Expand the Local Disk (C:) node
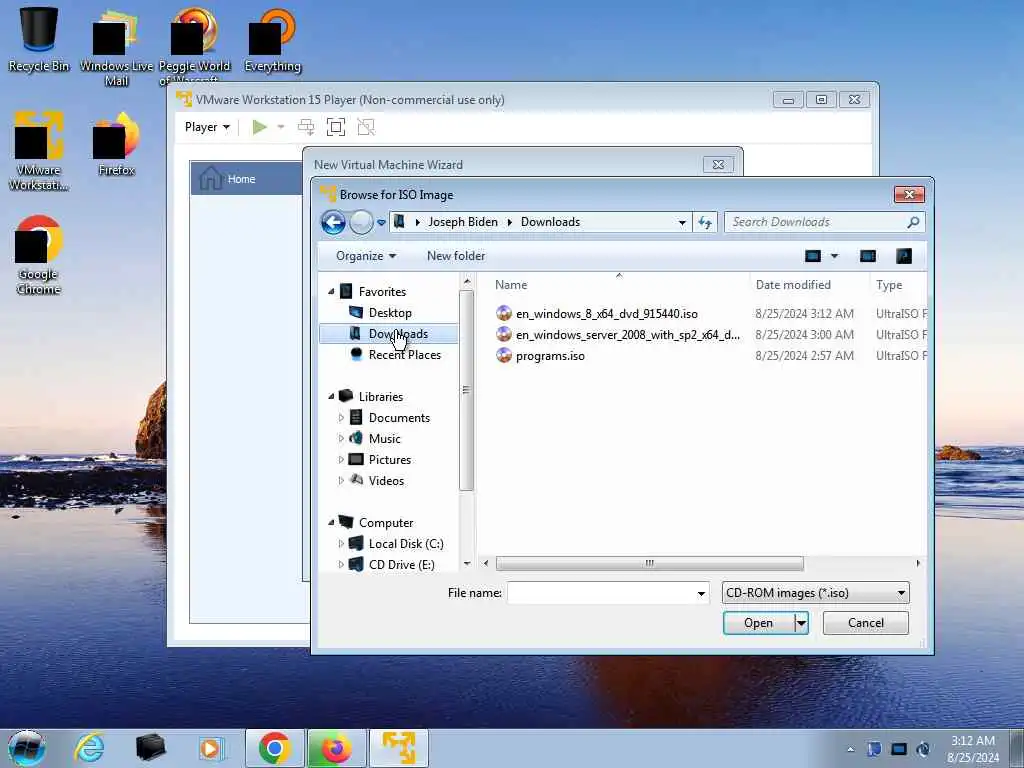The width and height of the screenshot is (1024, 768). pos(341,543)
